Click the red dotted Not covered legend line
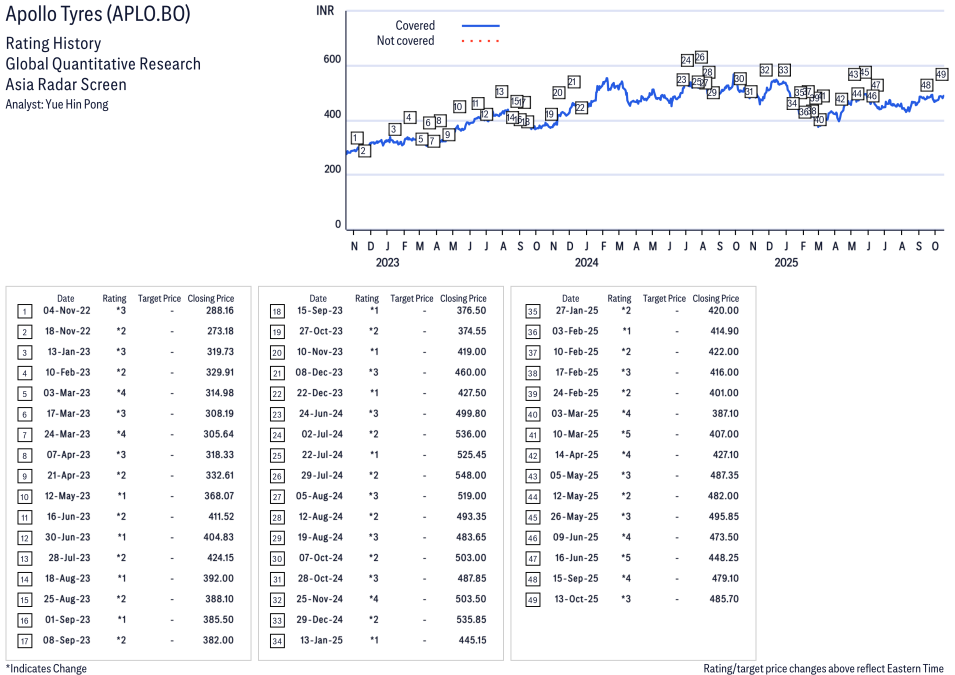Screen dimensions: 955x675 point(480,41)
